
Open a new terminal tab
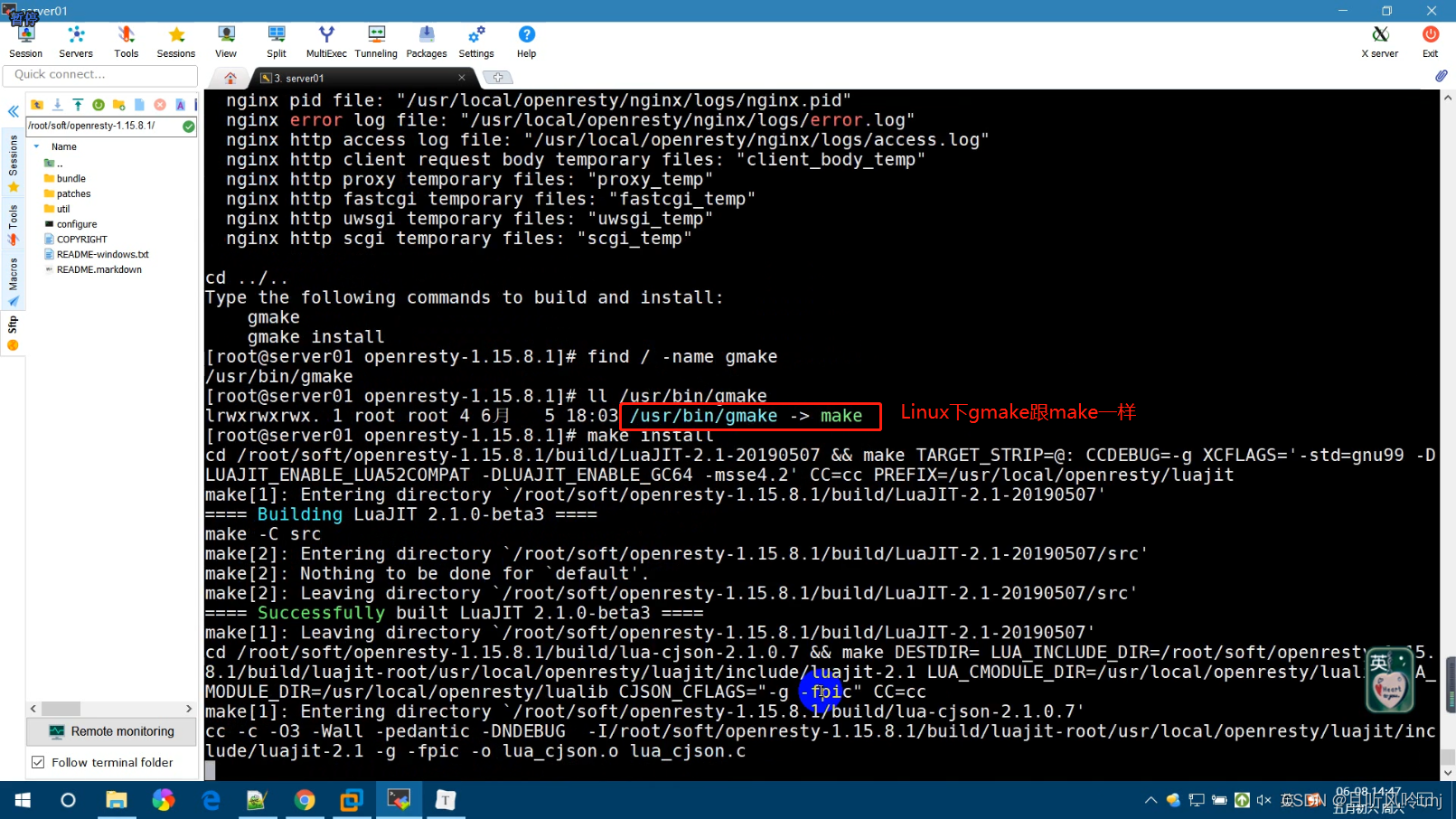498,78
